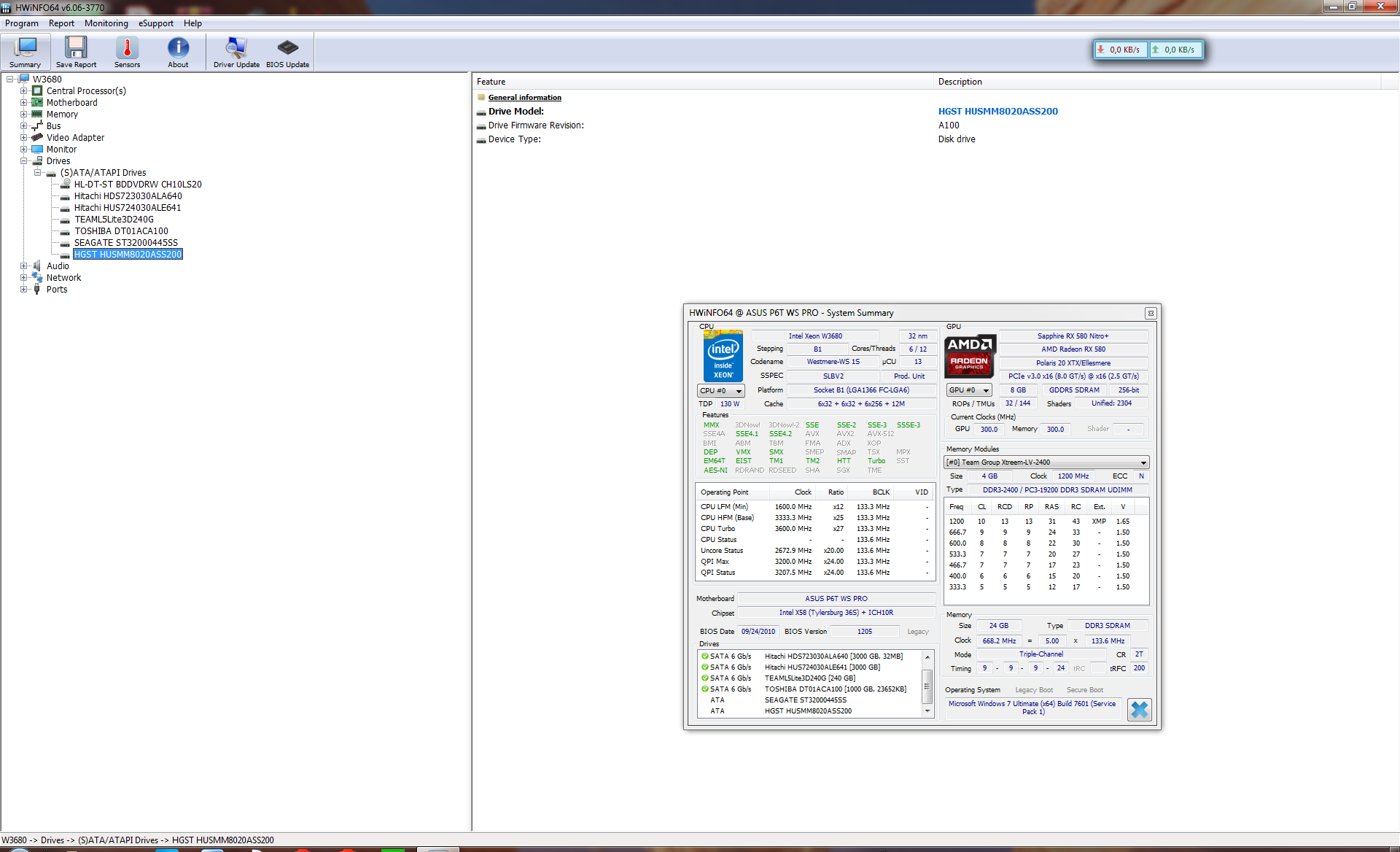Expand the Motherboard tree node
The image size is (1400, 852).
tap(24, 102)
